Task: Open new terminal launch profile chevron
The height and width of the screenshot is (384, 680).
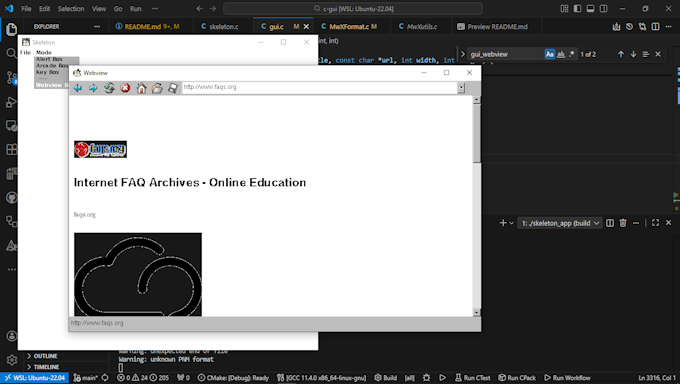Action: [x=512, y=223]
